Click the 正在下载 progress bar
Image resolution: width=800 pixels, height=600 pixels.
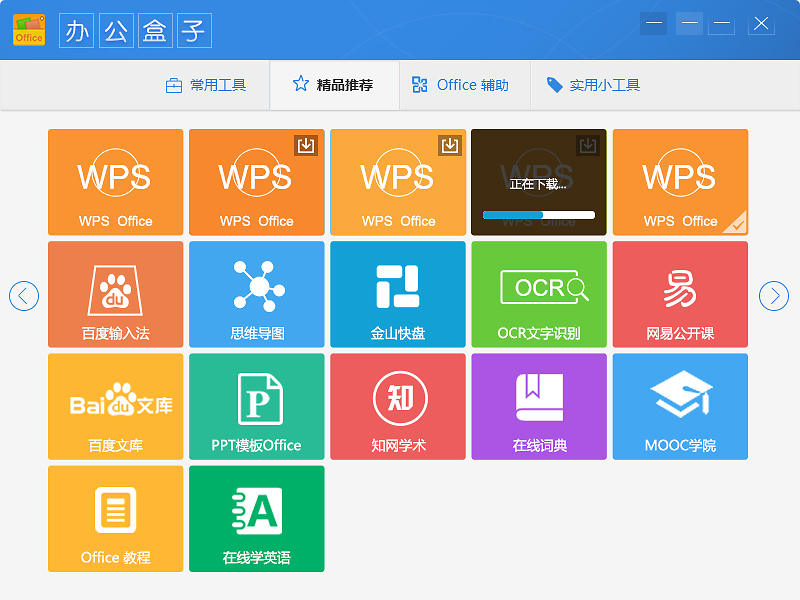coord(539,214)
